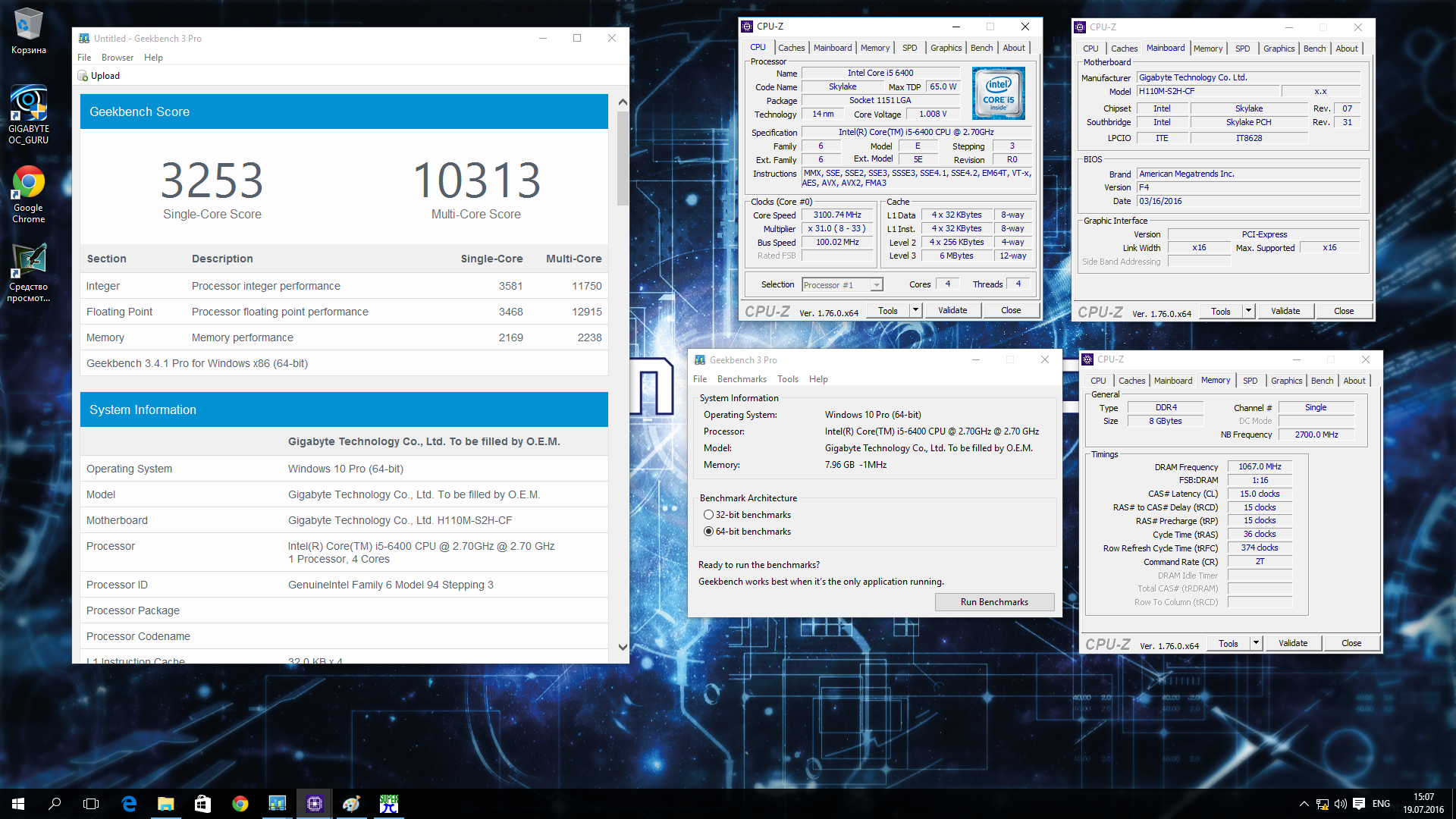Switch to the Super PI taskbar icon
1456x819 pixels.
tap(388, 804)
